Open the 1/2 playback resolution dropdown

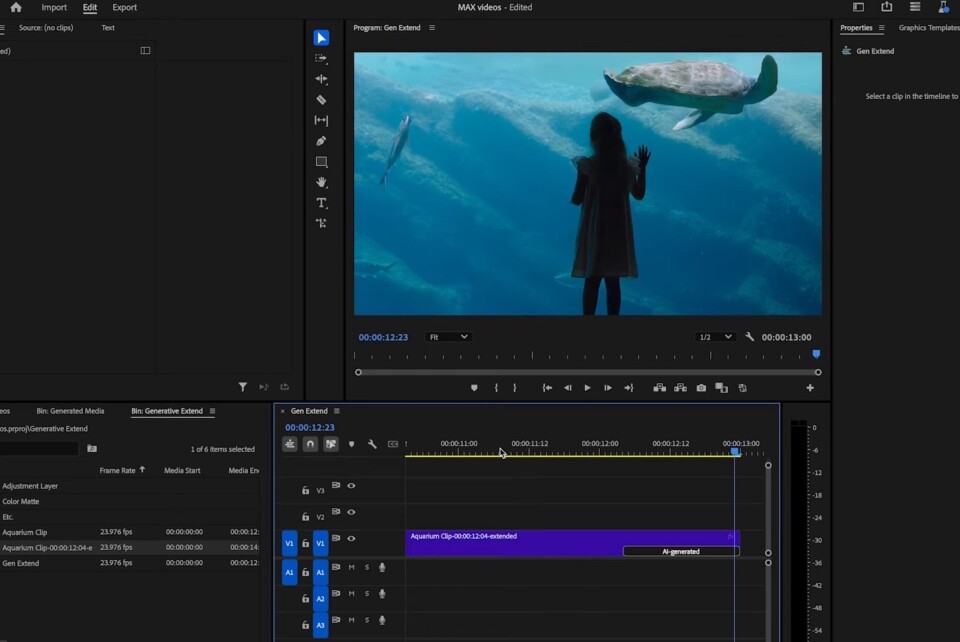pyautogui.click(x=714, y=337)
